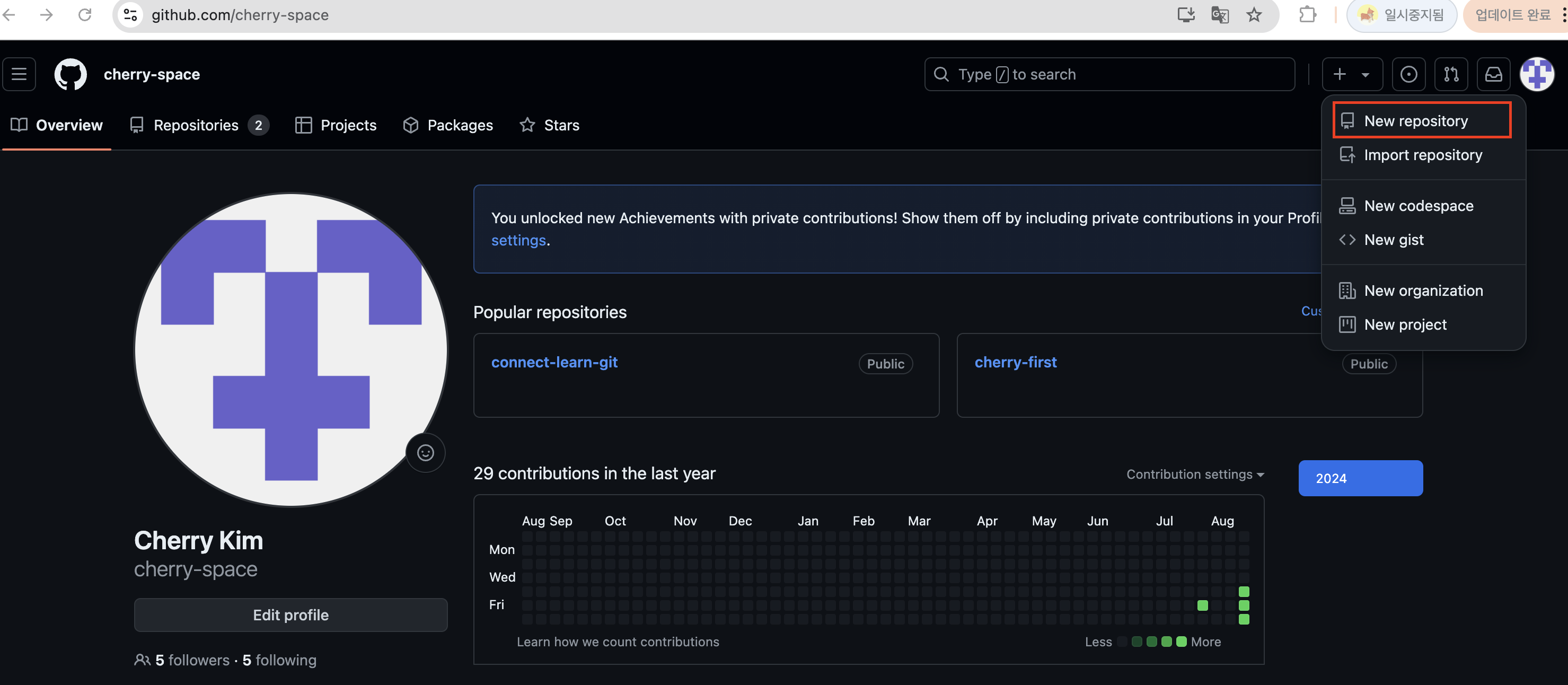Click the GitHub Octocat logo
Image resolution: width=1568 pixels, height=685 pixels.
click(71, 74)
